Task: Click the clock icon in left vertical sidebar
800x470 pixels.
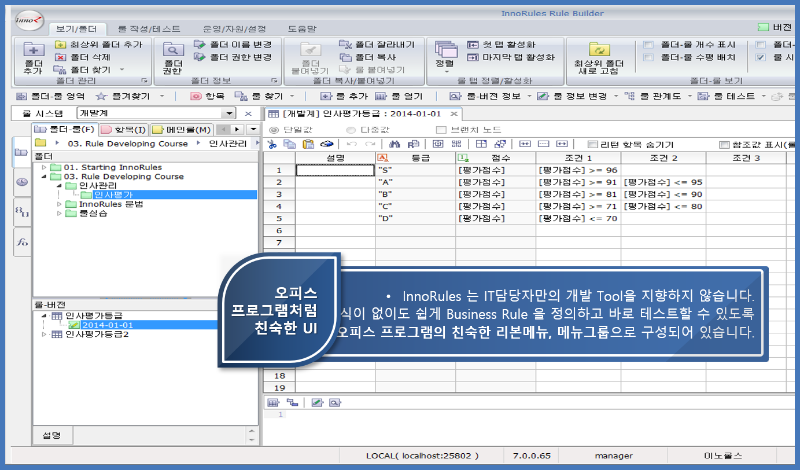Action: point(21,182)
